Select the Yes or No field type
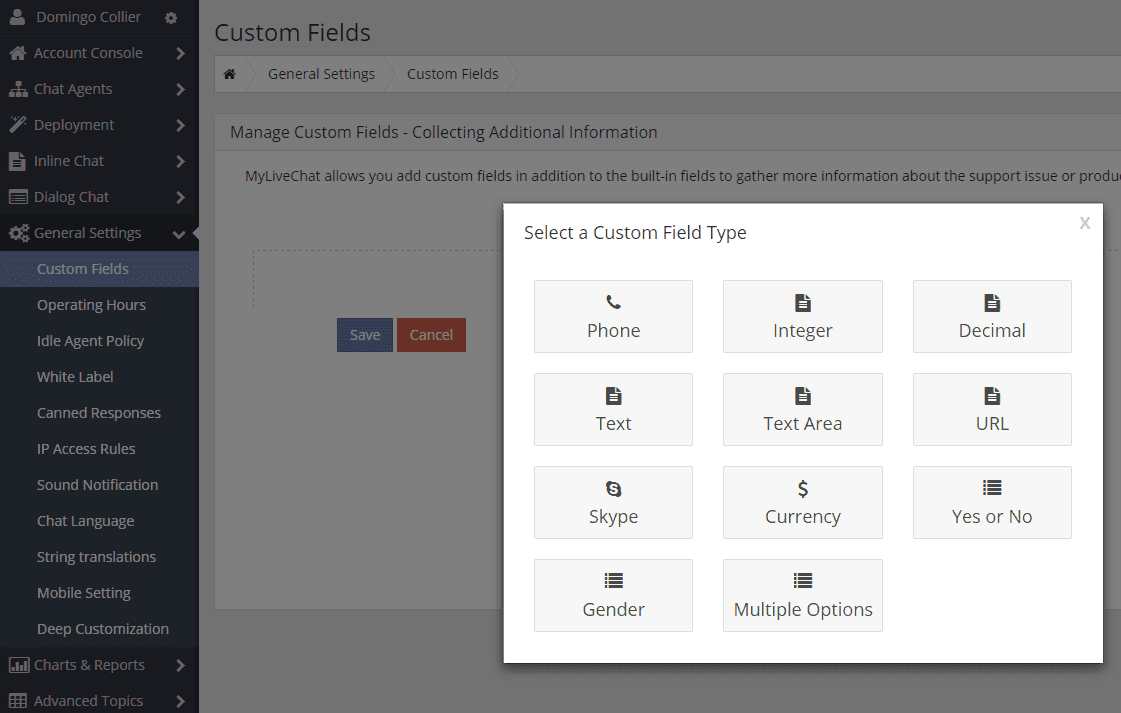The height and width of the screenshot is (713, 1121). click(x=991, y=502)
